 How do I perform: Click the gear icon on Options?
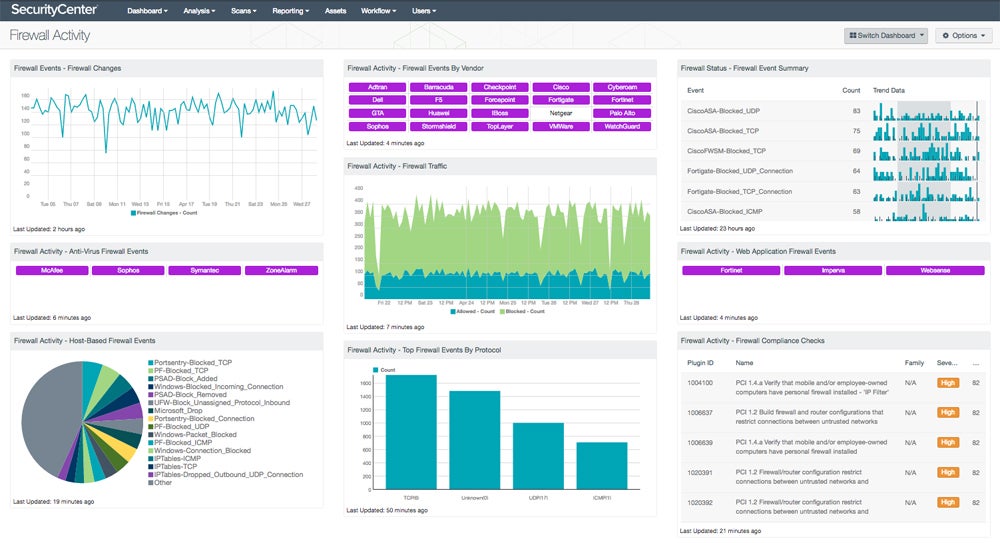[x=946, y=36]
